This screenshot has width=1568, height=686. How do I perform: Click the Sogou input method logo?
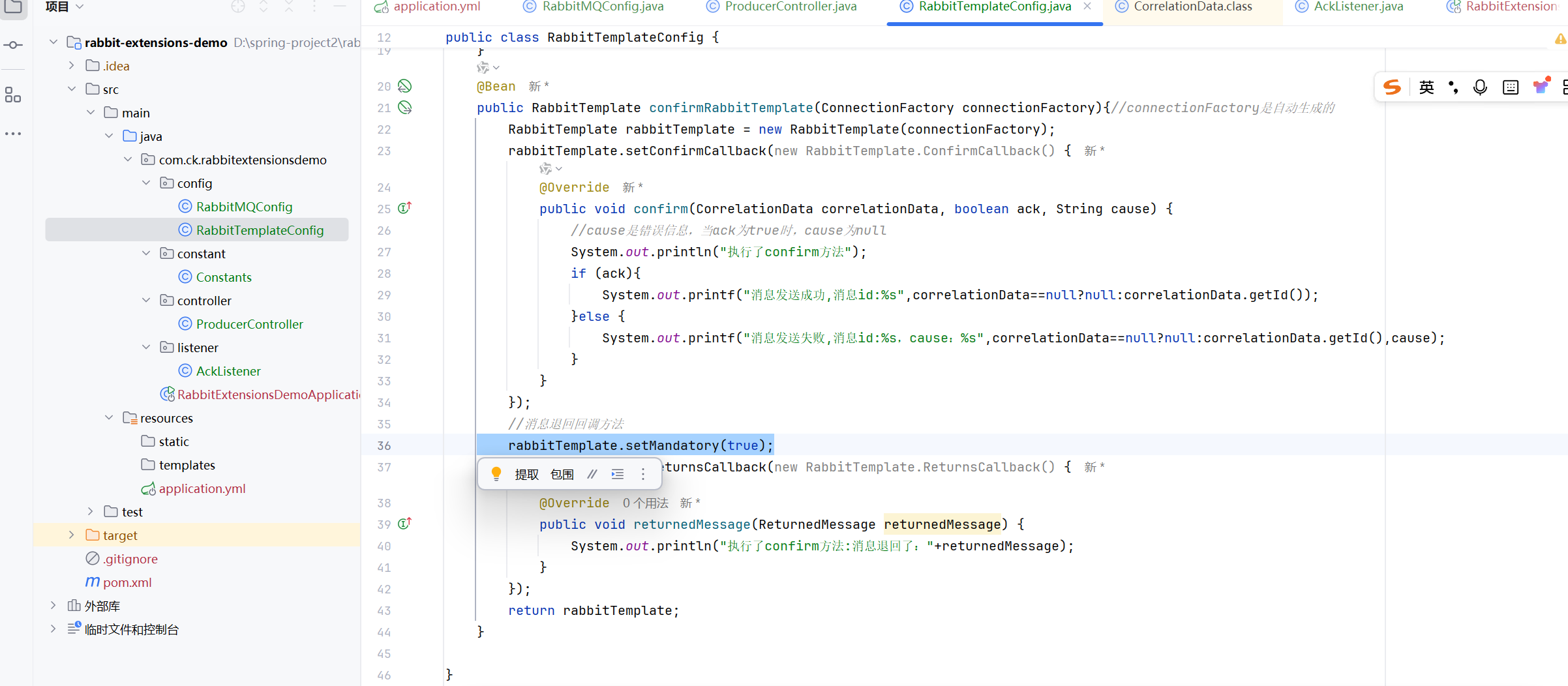tap(1393, 87)
